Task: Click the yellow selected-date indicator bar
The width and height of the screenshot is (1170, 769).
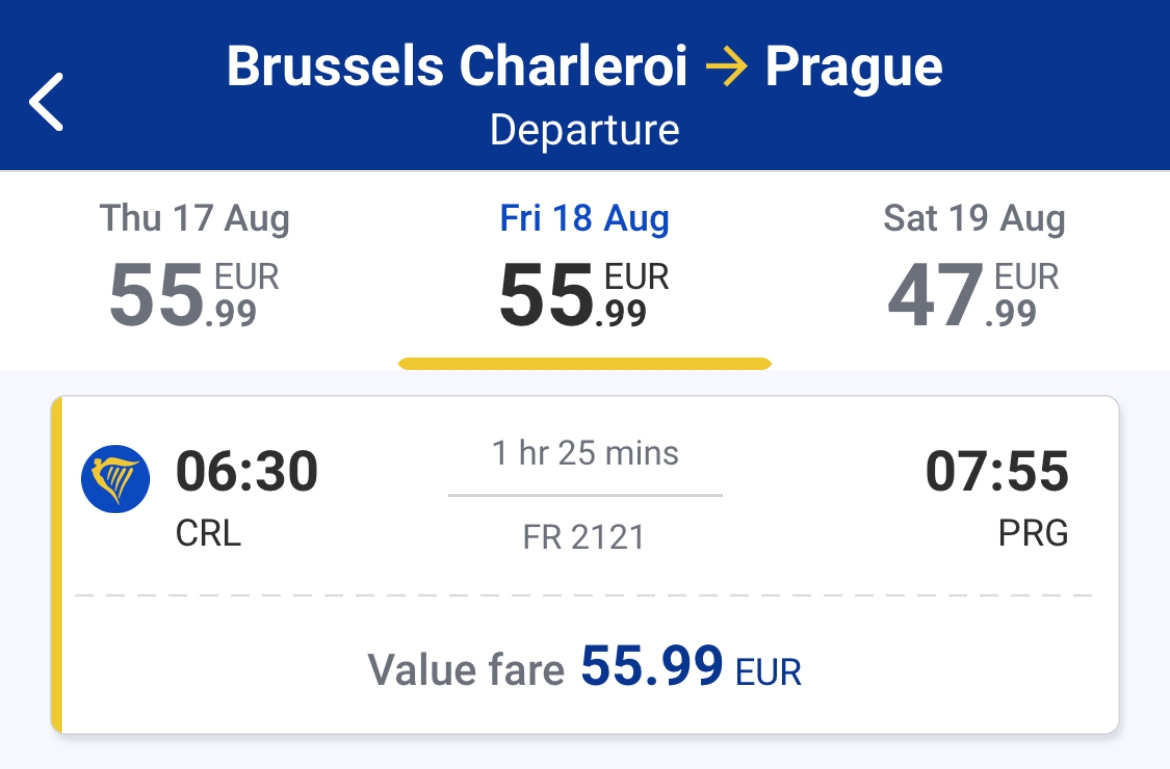Action: tap(585, 364)
